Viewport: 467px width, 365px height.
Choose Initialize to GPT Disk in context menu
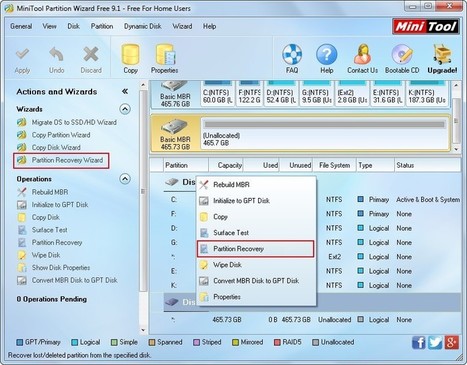(256, 201)
